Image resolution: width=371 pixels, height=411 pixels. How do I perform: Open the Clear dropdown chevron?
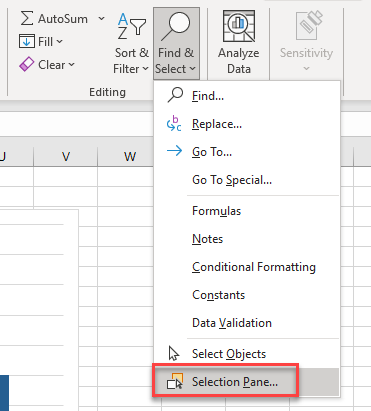point(72,64)
